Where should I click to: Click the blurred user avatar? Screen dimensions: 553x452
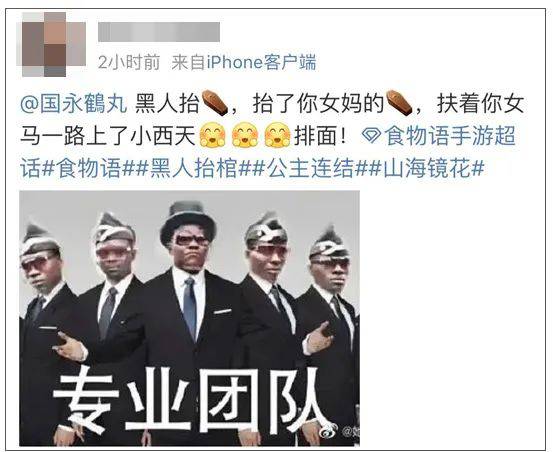pos(51,44)
